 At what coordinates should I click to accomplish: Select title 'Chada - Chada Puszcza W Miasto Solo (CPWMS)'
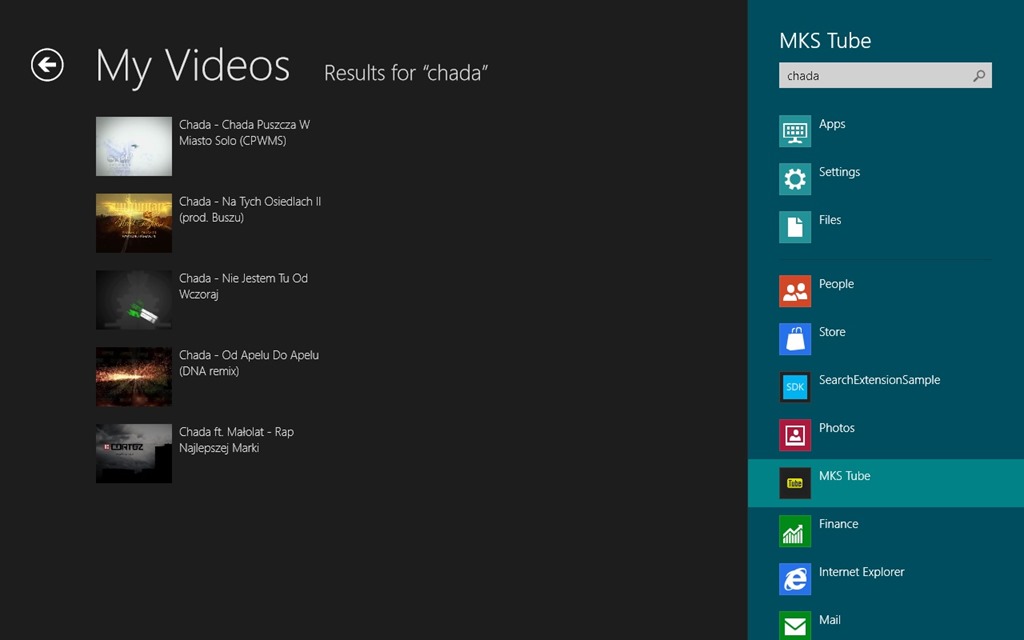pos(244,133)
